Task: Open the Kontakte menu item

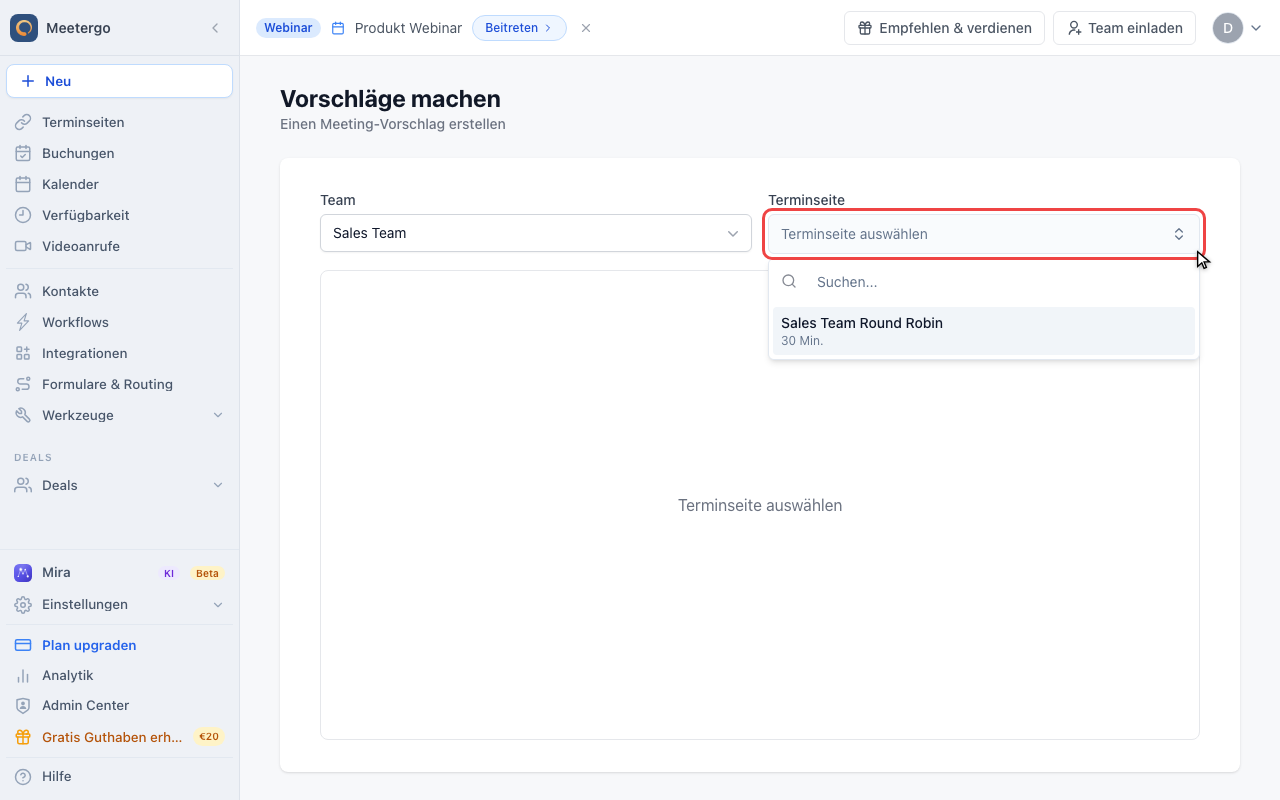Action: pos(70,291)
